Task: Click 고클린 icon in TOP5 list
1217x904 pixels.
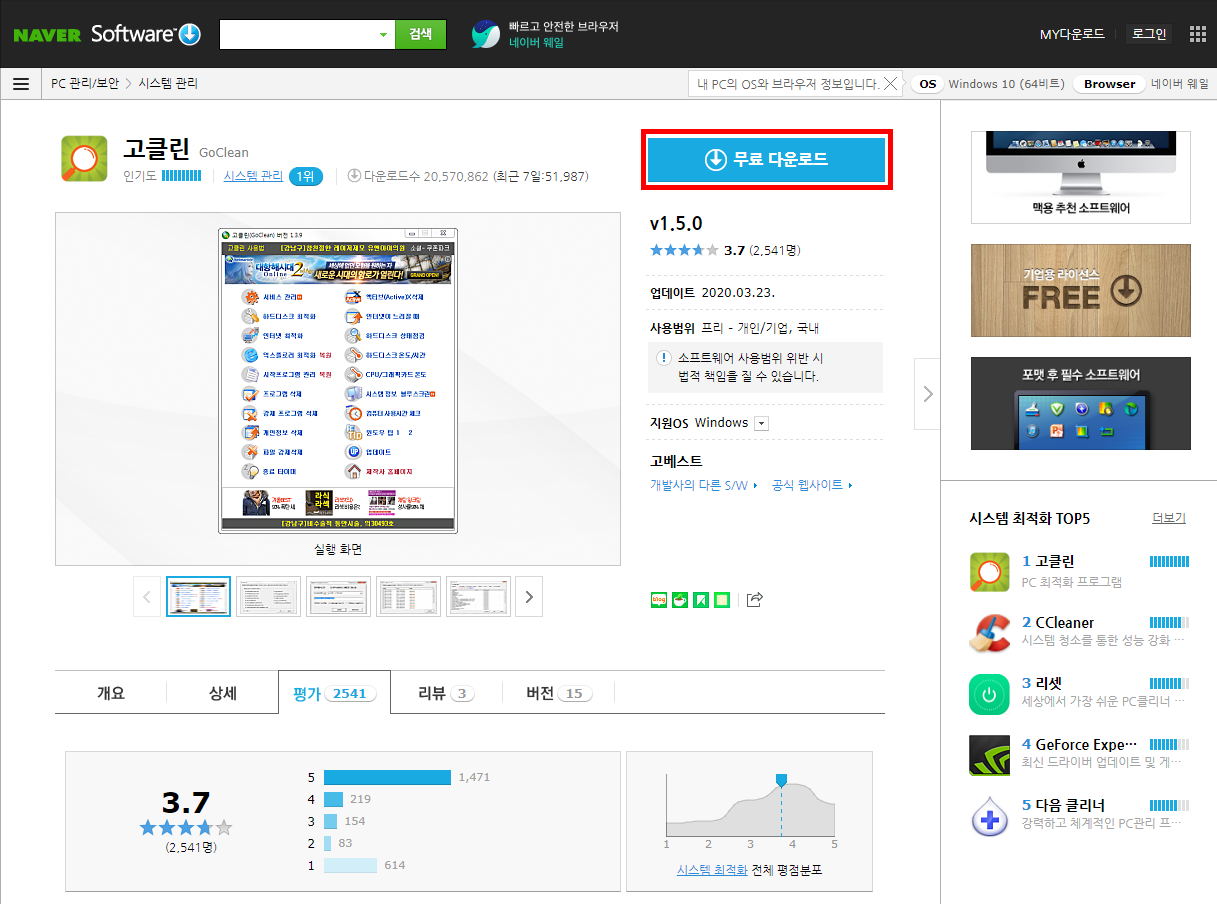Action: click(990, 572)
